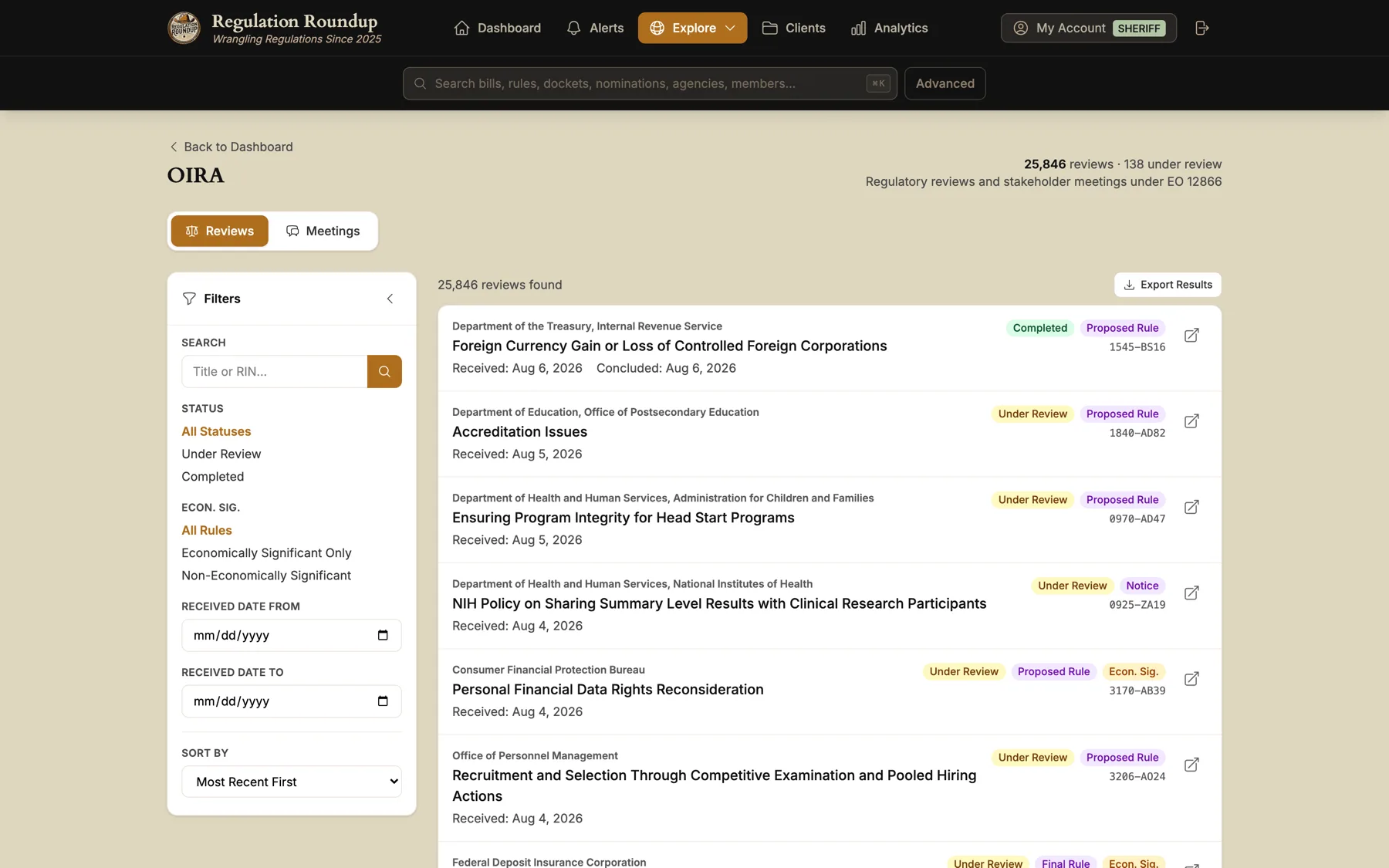Select All Statuses filter
1389x868 pixels.
coord(216,431)
